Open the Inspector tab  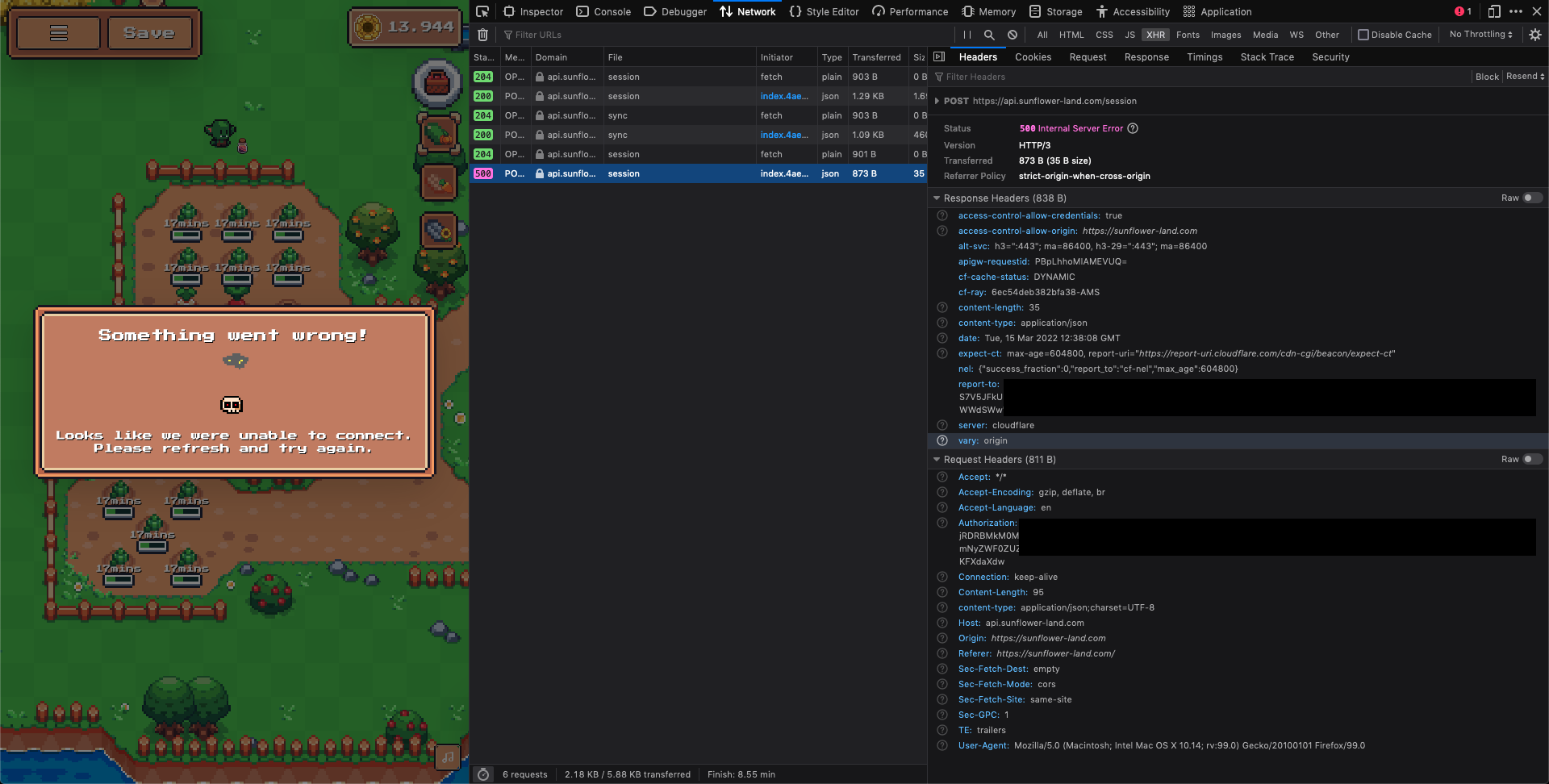coord(533,11)
